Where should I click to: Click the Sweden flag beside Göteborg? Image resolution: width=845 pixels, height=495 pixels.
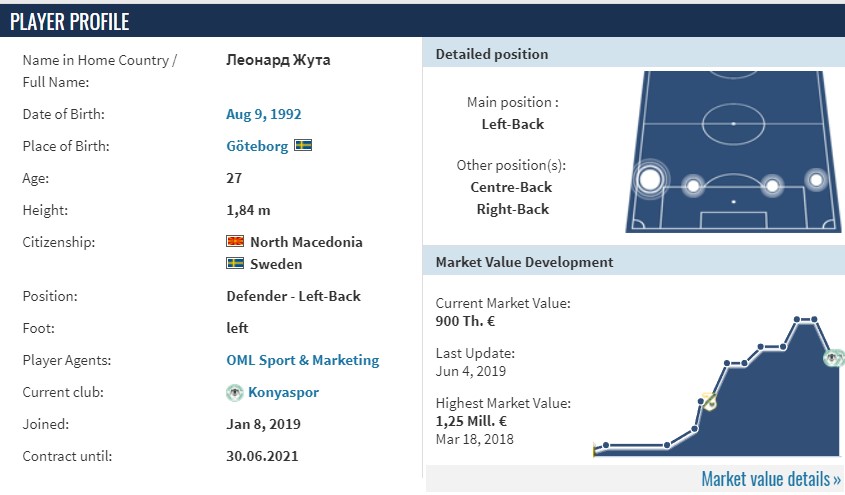(x=303, y=145)
